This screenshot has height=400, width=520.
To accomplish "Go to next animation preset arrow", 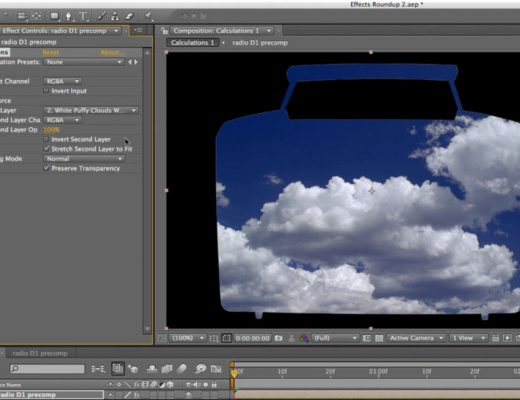I will [136, 62].
